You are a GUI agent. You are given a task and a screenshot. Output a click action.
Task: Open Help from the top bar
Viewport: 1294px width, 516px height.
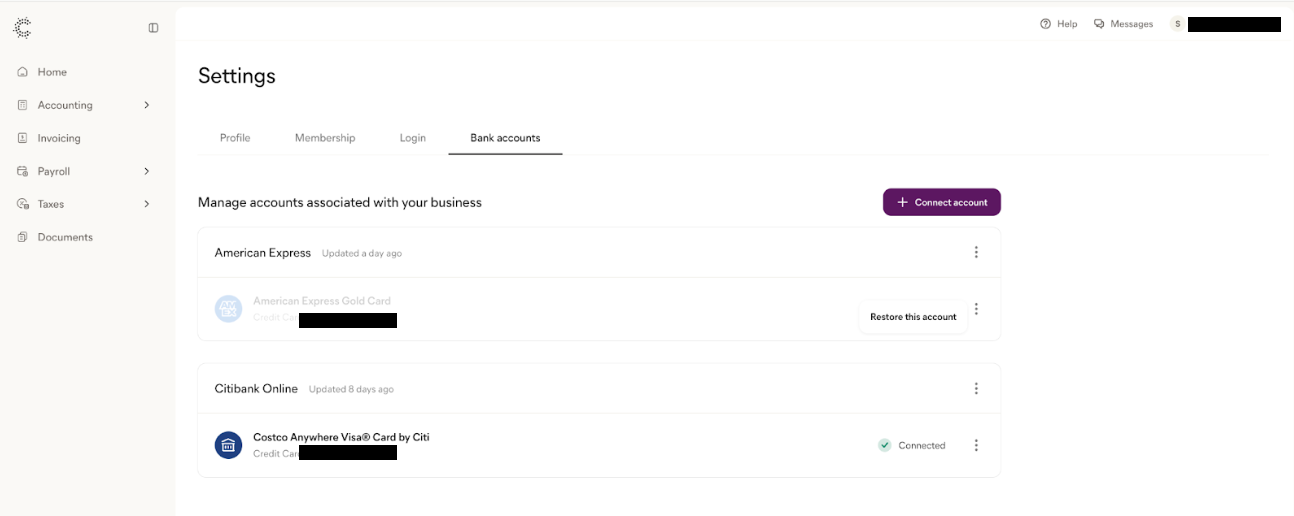tap(1058, 24)
